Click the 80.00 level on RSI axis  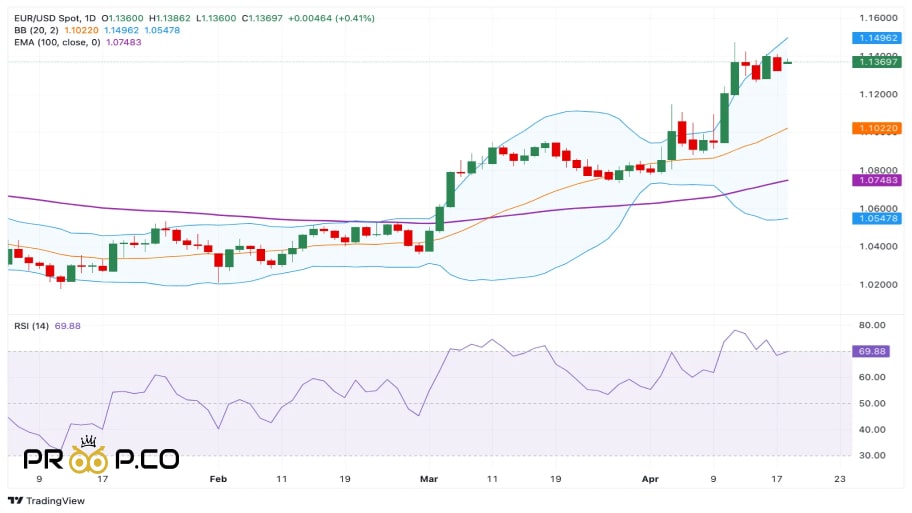[873, 325]
